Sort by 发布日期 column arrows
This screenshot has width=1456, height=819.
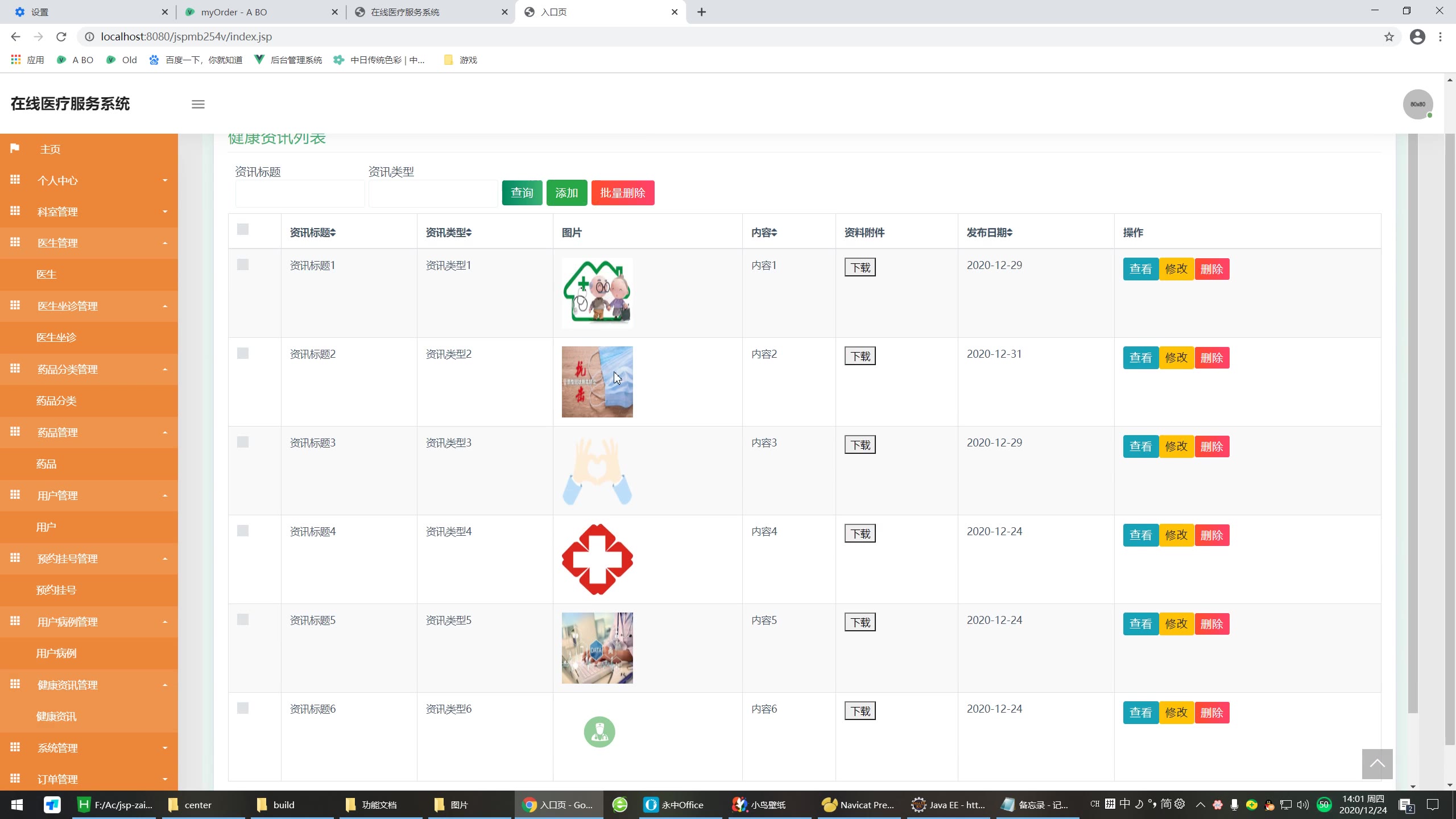point(1010,233)
